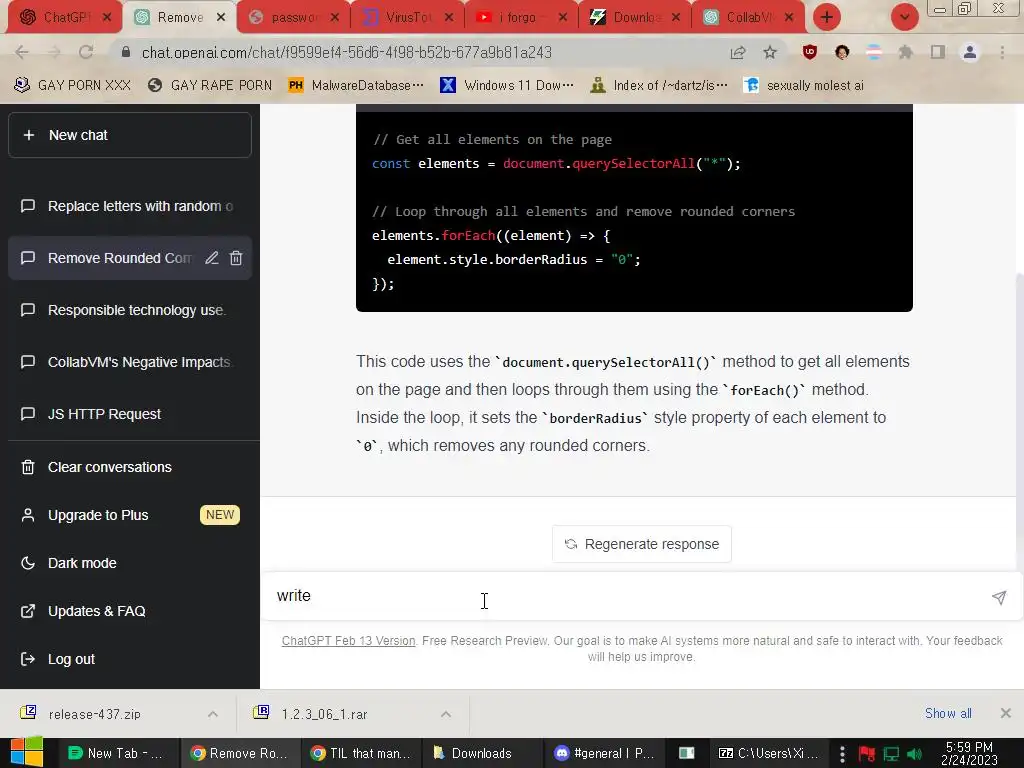Open the browser profile avatar icon
This screenshot has width=1024, height=768.
970,52
